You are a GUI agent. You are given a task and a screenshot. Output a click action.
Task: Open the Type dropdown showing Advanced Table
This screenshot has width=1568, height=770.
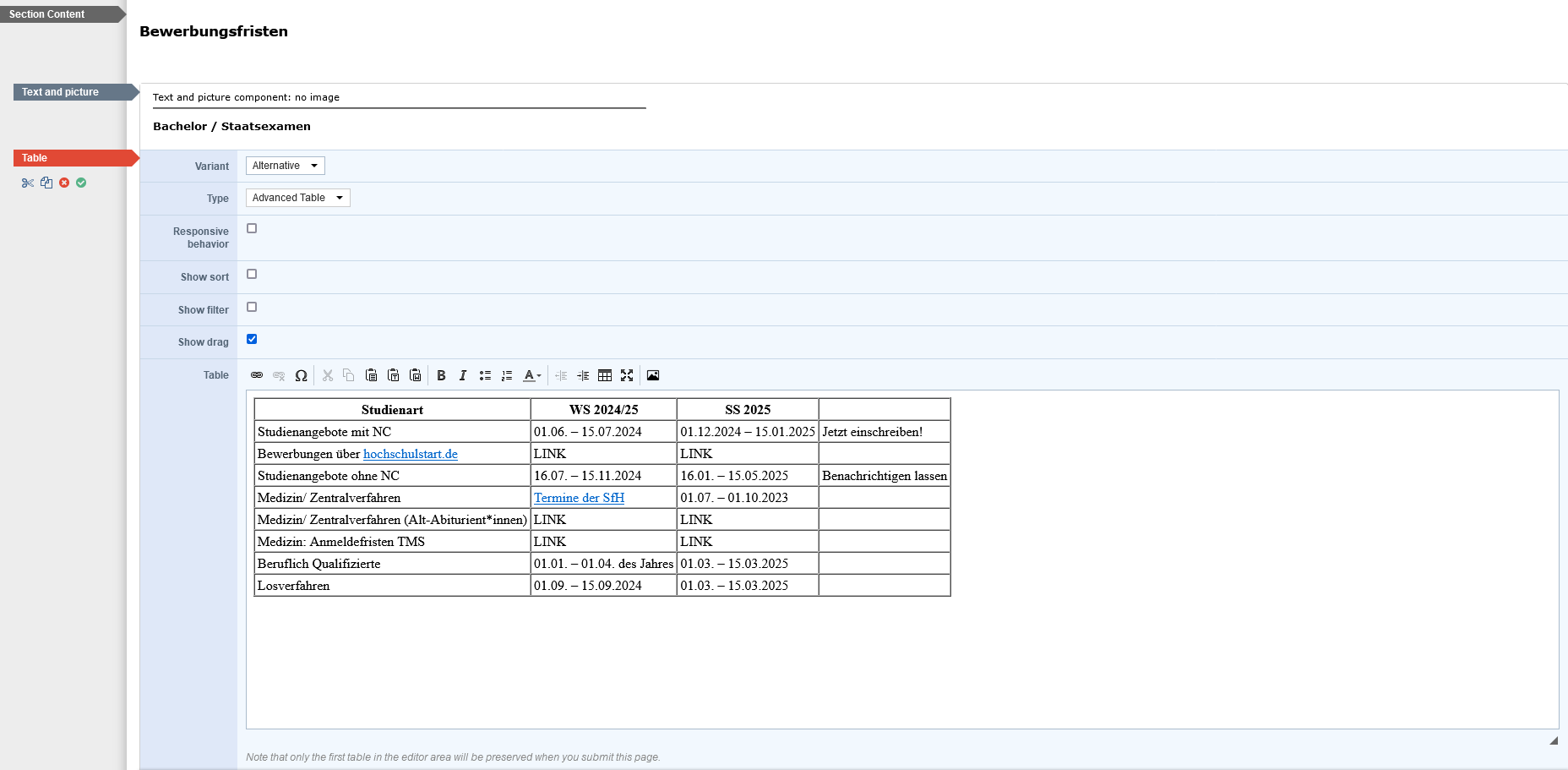(x=297, y=198)
